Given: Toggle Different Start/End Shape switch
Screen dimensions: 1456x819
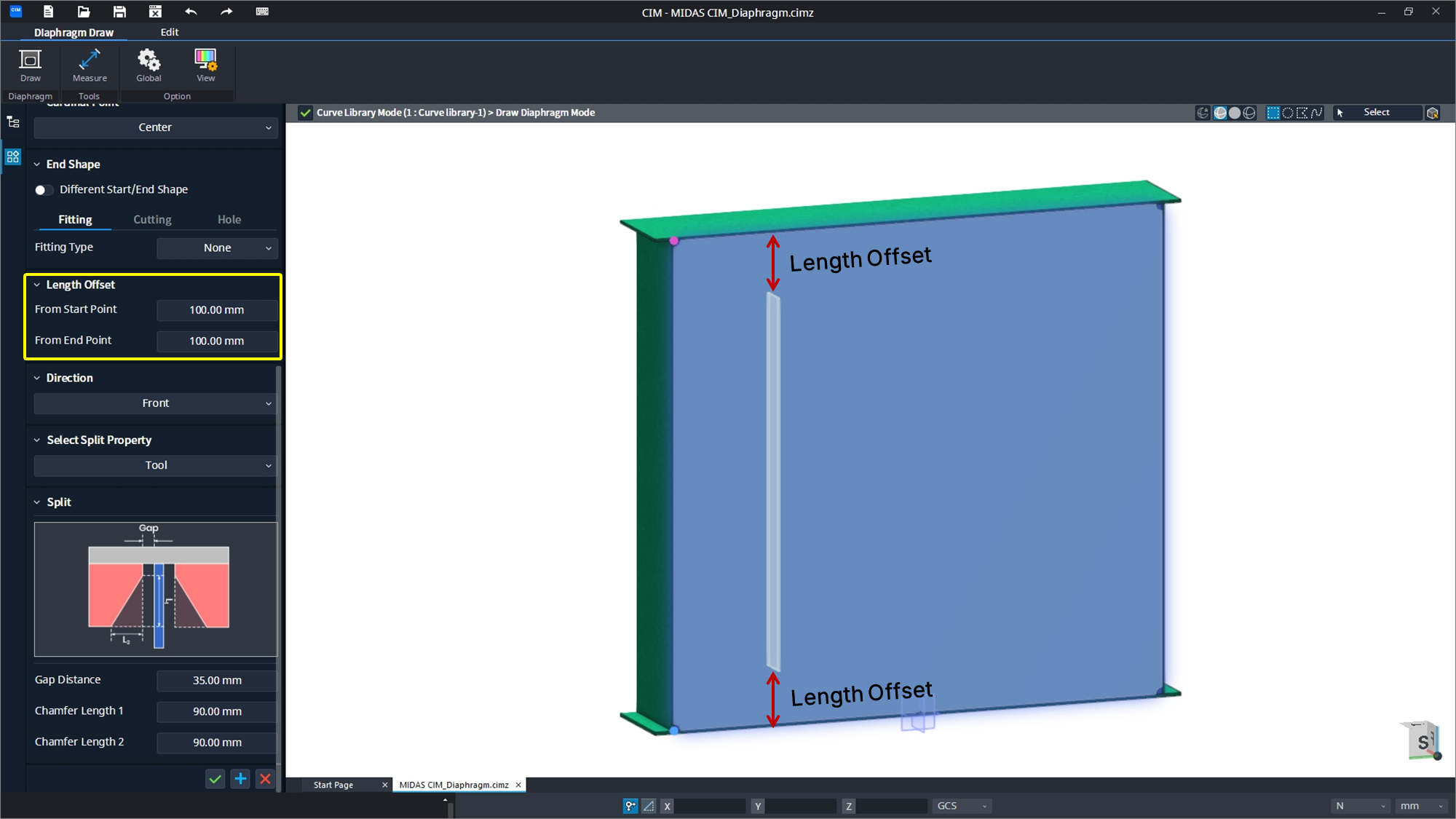Looking at the screenshot, I should click(43, 190).
